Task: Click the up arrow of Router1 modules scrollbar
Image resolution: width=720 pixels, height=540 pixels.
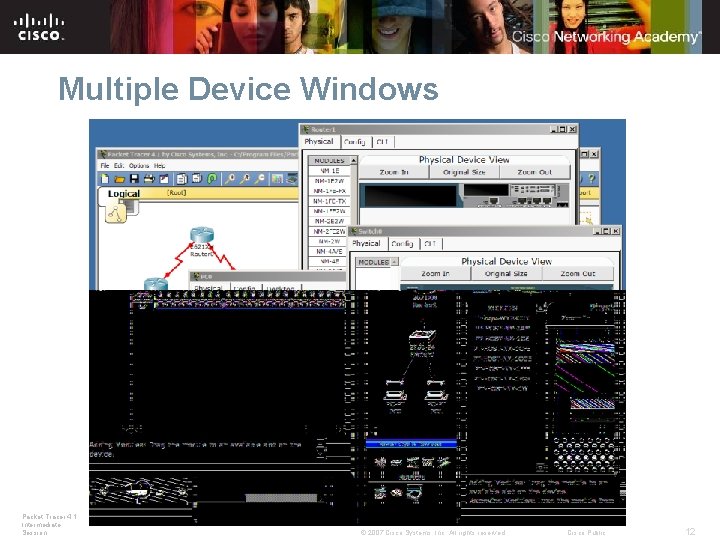Action: [x=354, y=161]
